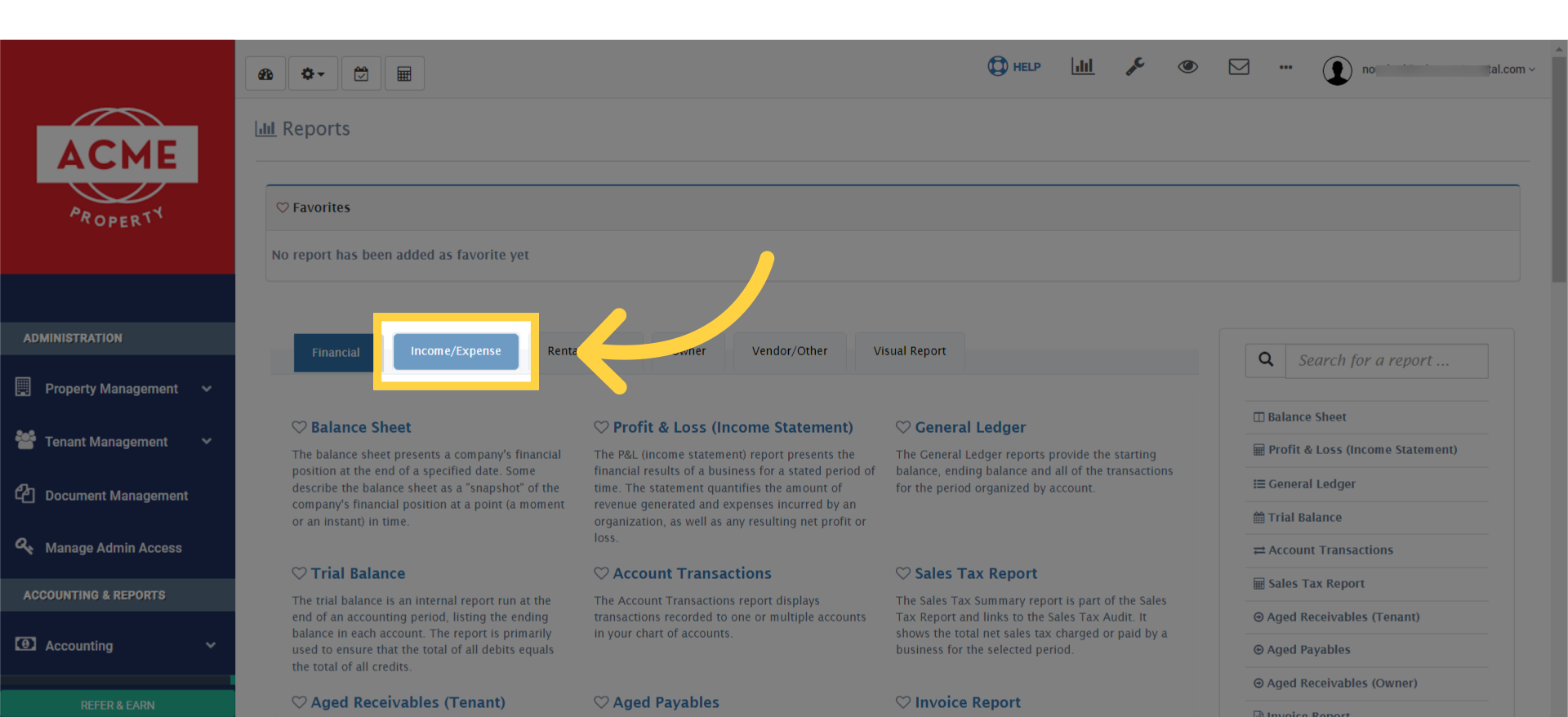Click the ACME Property logo
This screenshot has width=1568, height=717.
[x=117, y=168]
